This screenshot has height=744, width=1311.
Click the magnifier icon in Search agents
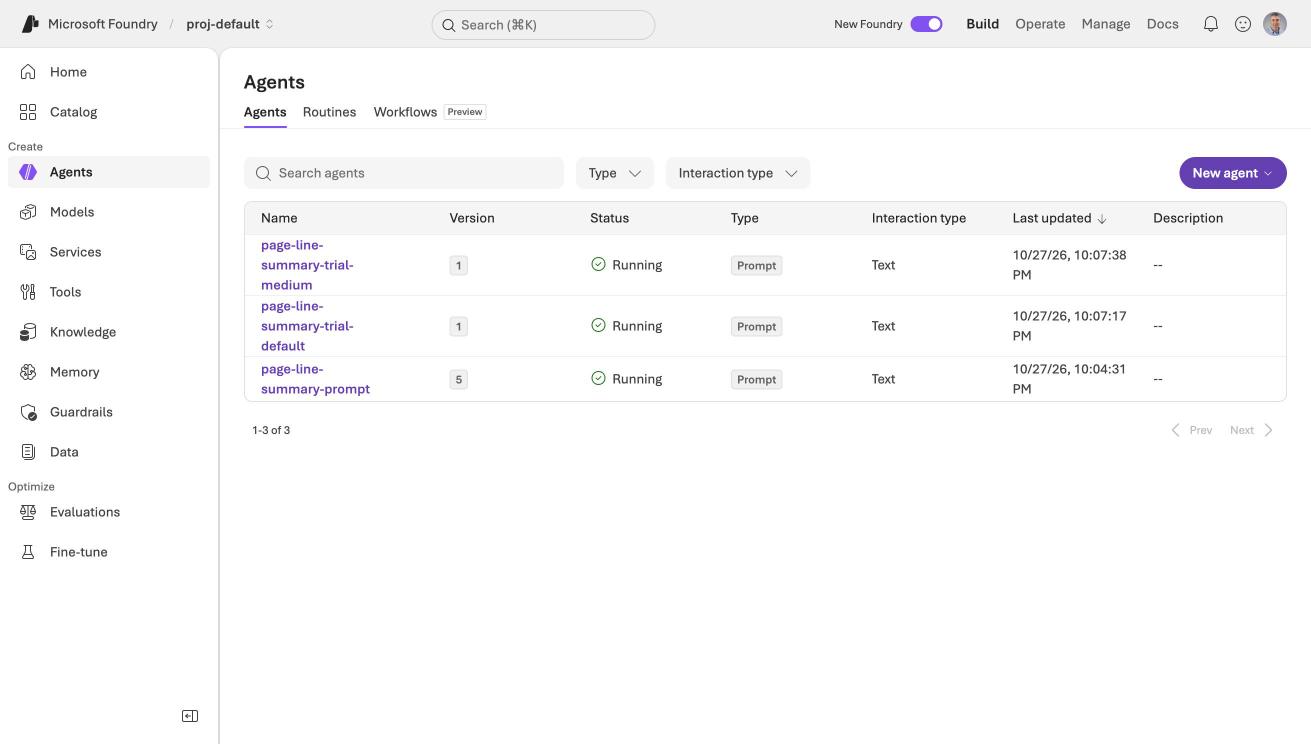pyautogui.click(x=263, y=173)
